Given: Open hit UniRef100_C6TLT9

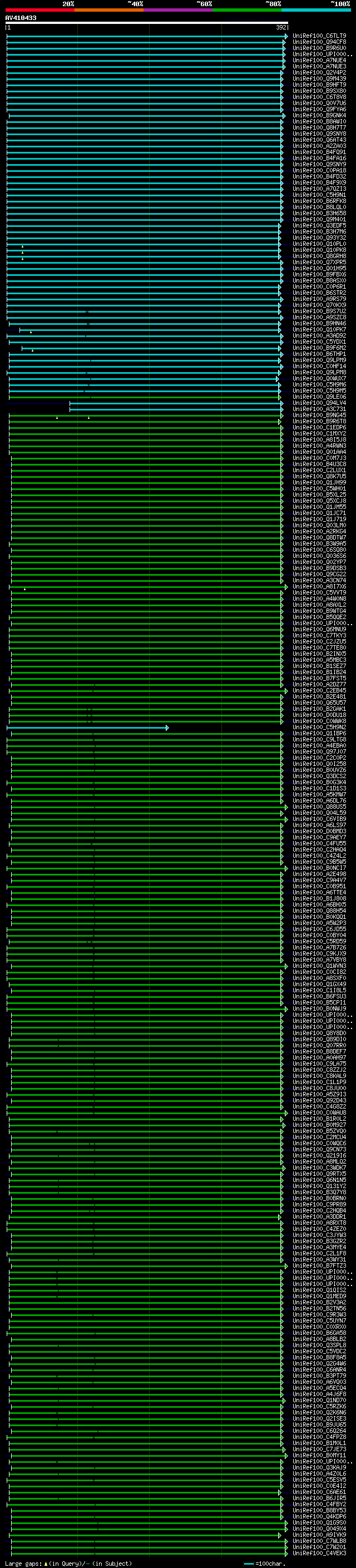Looking at the screenshot, I should 319,36.
